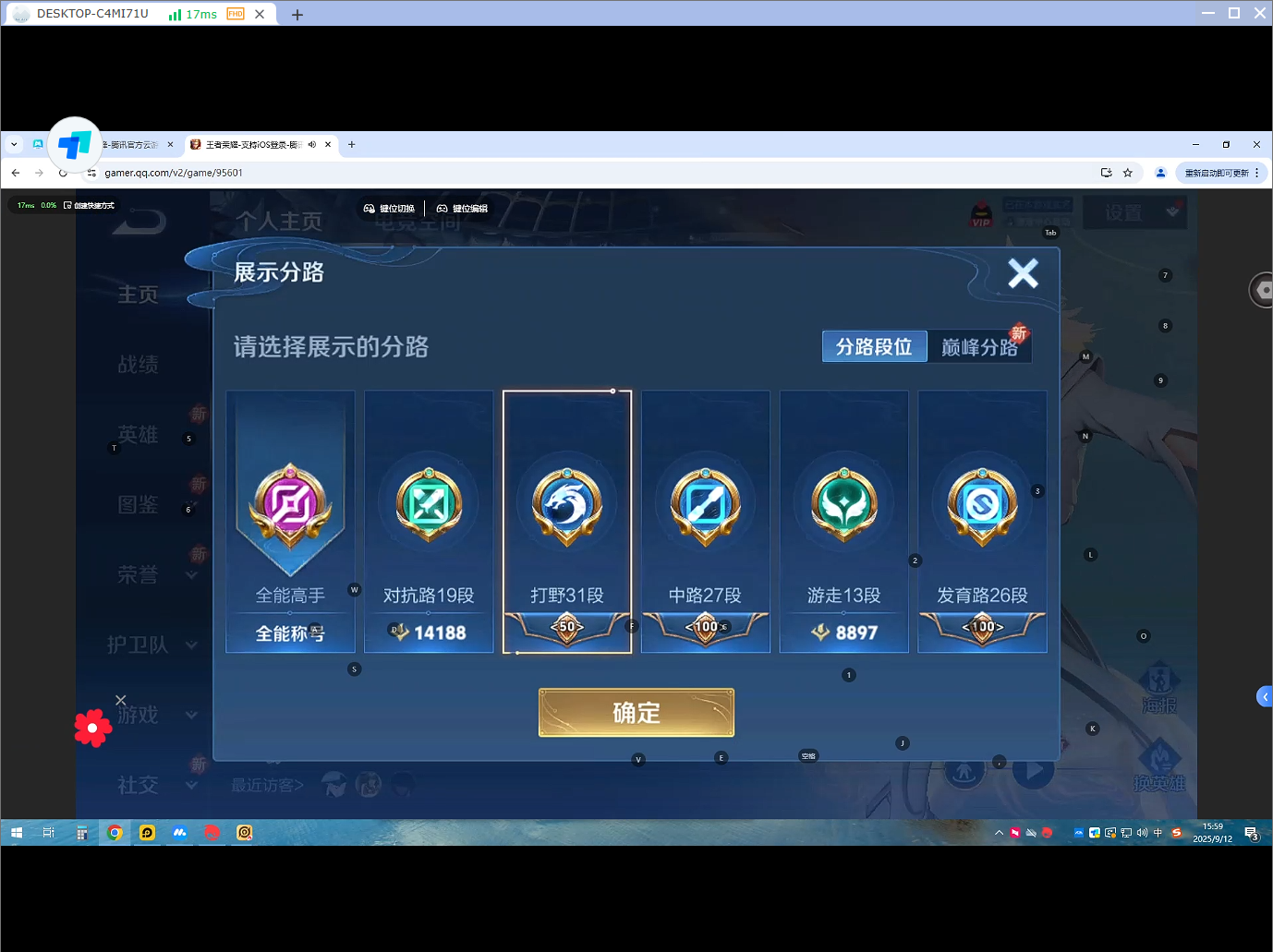Open the notification center icon
1273x952 pixels.
[x=1252, y=833]
